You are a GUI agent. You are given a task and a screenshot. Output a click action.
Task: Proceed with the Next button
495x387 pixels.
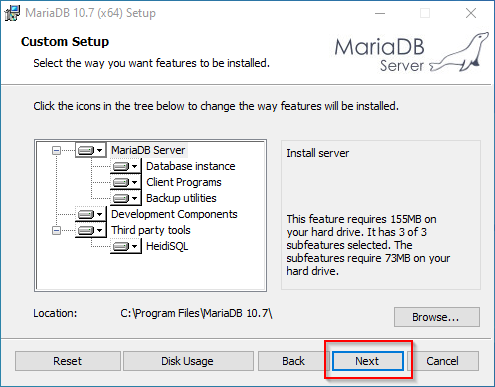tap(368, 361)
